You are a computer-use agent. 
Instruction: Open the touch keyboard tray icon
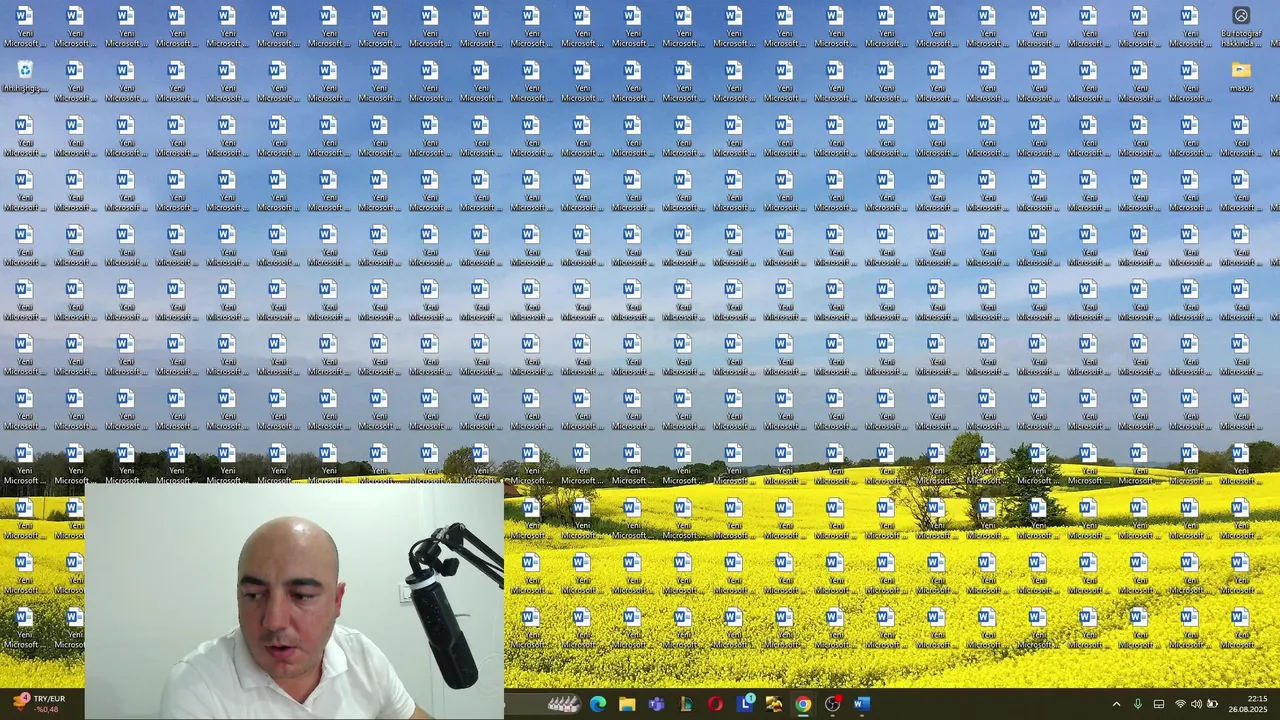(1159, 704)
